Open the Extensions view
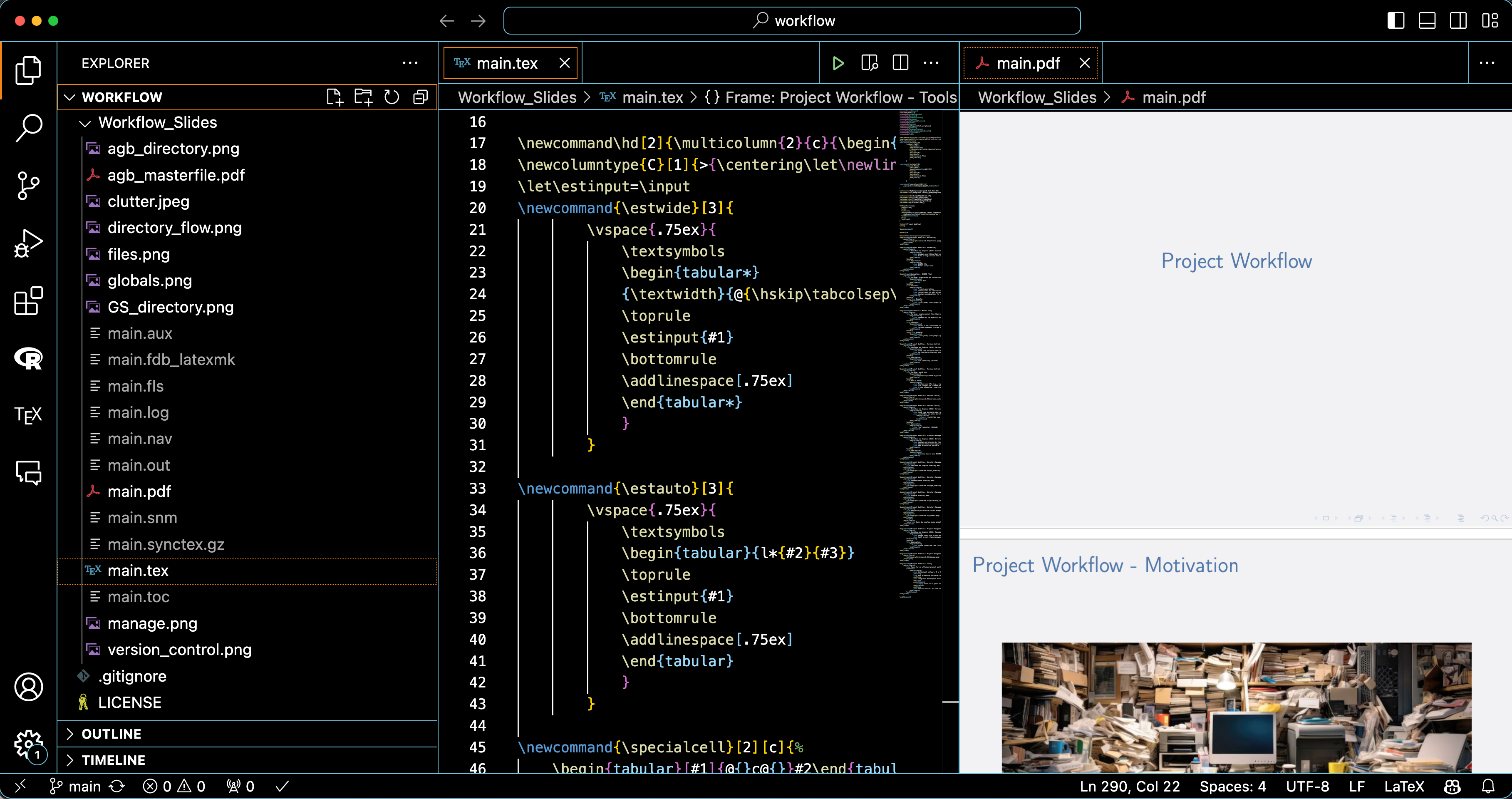This screenshot has height=799, width=1512. (28, 300)
